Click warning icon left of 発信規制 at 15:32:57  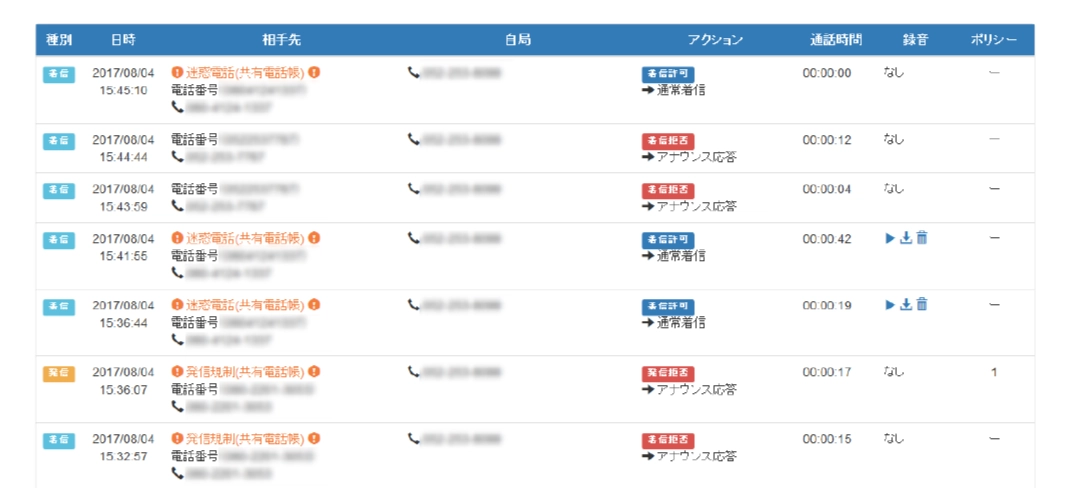point(177,438)
